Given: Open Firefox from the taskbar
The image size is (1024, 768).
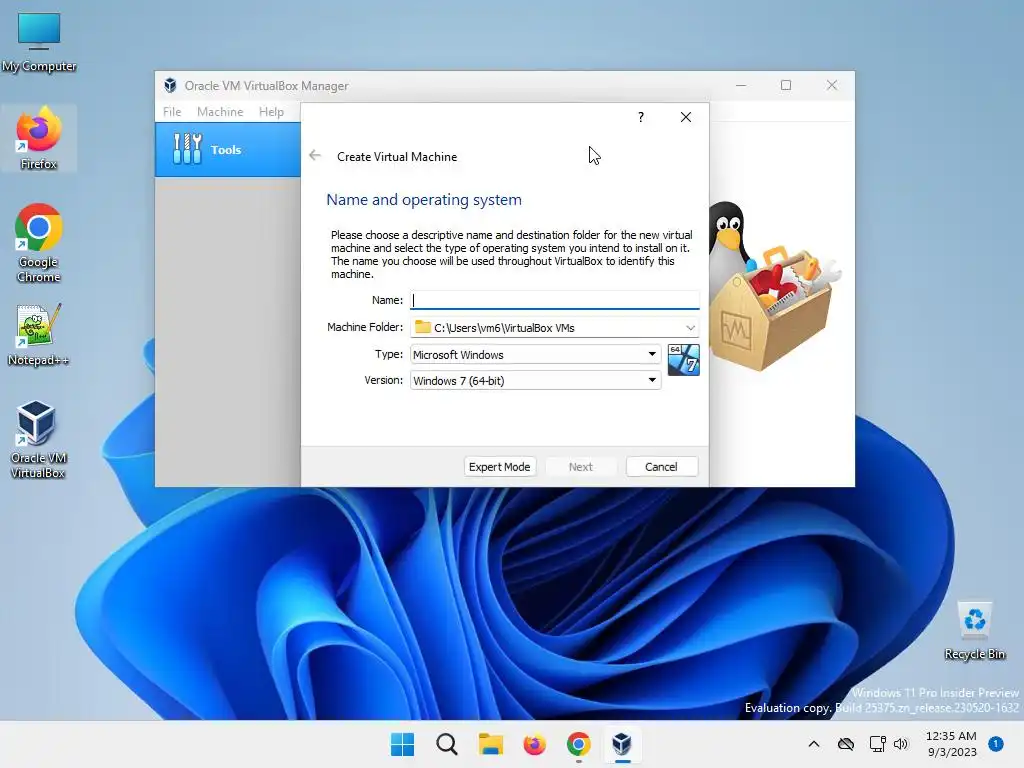Looking at the screenshot, I should tap(534, 744).
